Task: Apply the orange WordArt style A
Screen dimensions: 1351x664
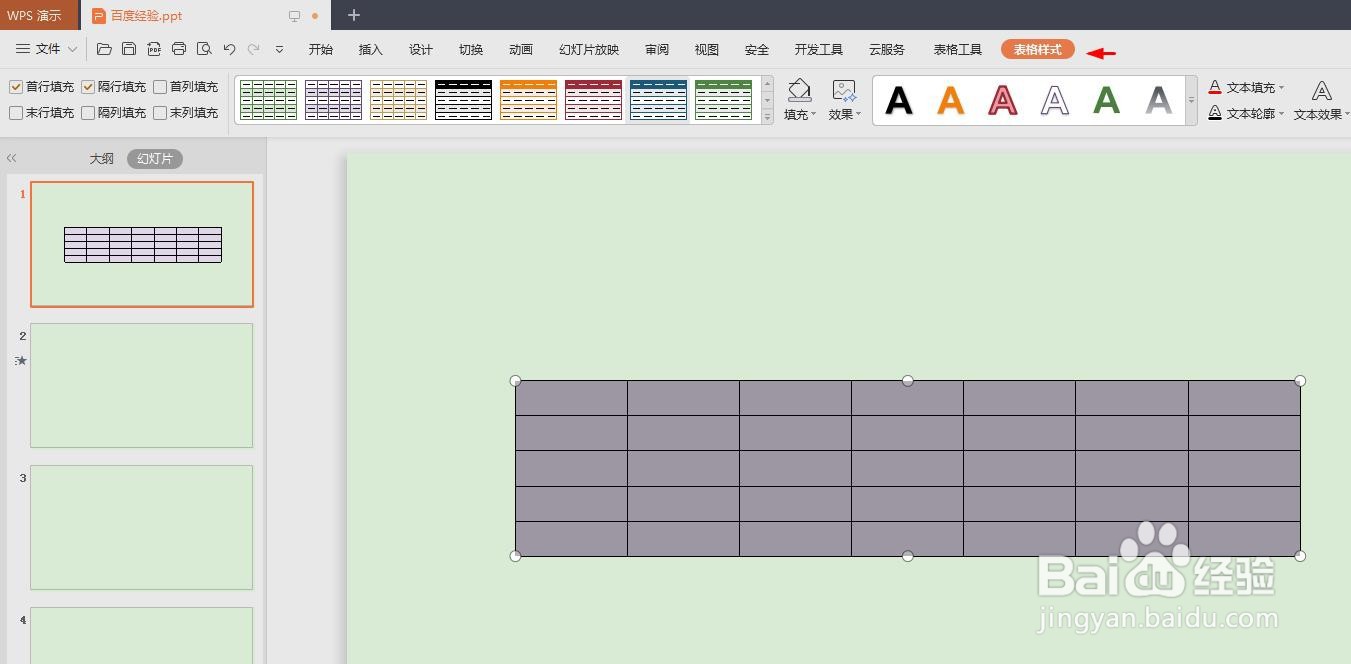Action: (x=951, y=100)
